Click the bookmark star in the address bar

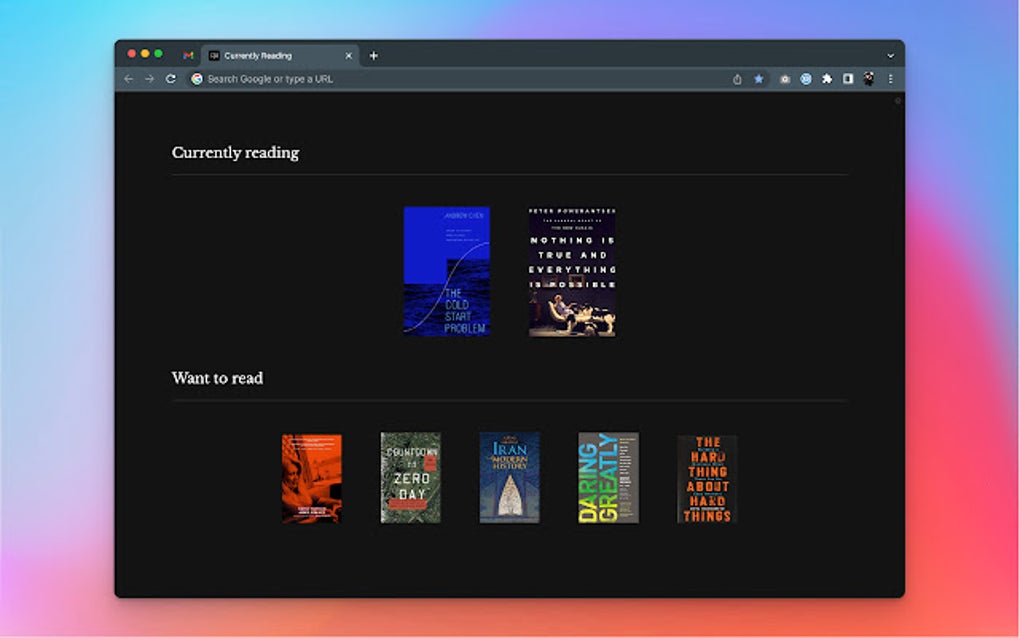coord(759,78)
